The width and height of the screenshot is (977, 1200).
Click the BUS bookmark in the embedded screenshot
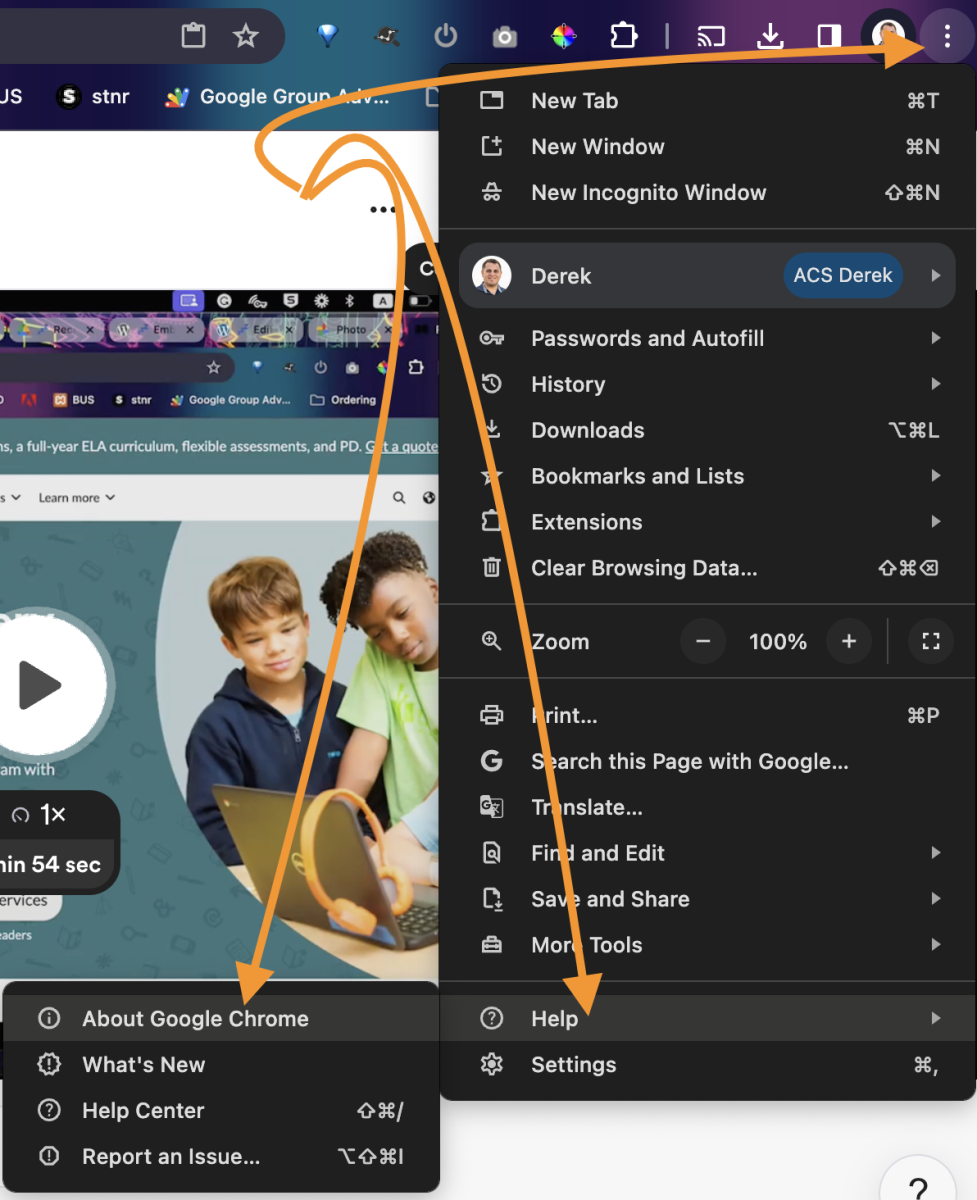pyautogui.click(x=74, y=400)
